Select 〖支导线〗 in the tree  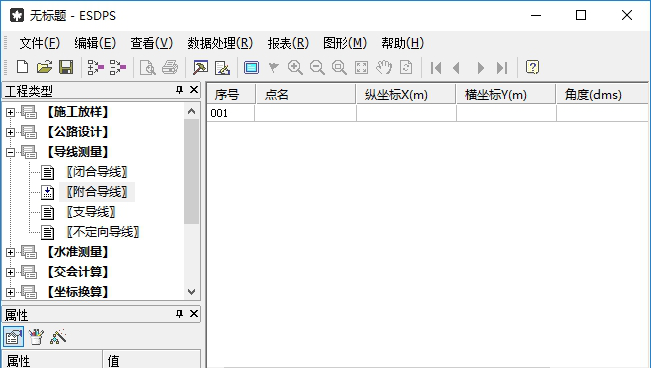click(91, 212)
